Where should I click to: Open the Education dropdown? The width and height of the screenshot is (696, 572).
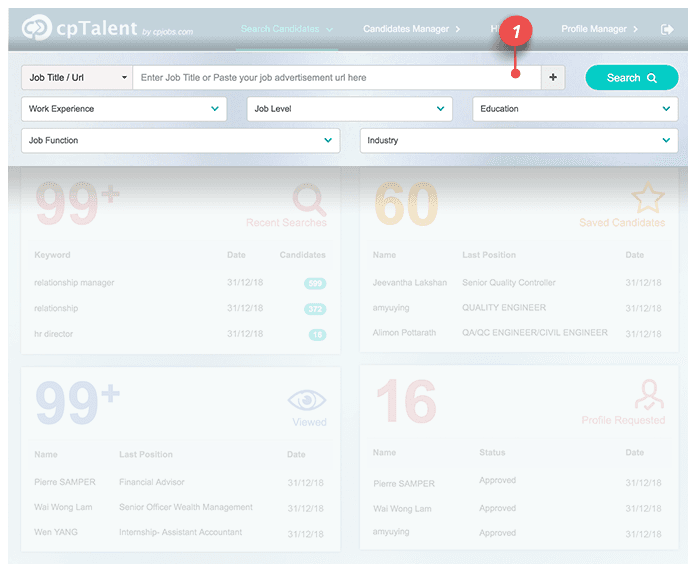click(575, 109)
